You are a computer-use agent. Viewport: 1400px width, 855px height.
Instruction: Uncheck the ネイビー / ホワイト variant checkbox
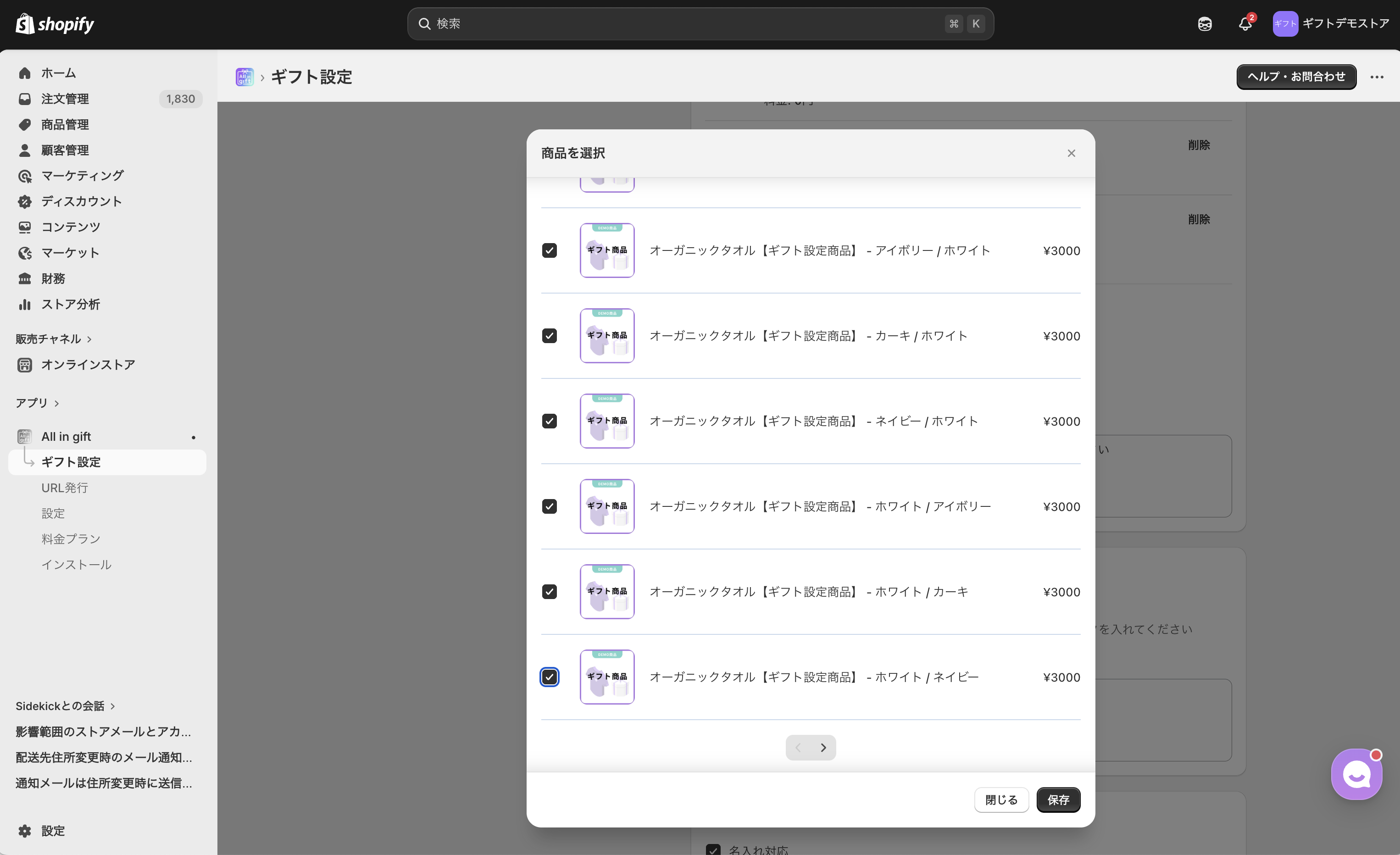tap(550, 421)
